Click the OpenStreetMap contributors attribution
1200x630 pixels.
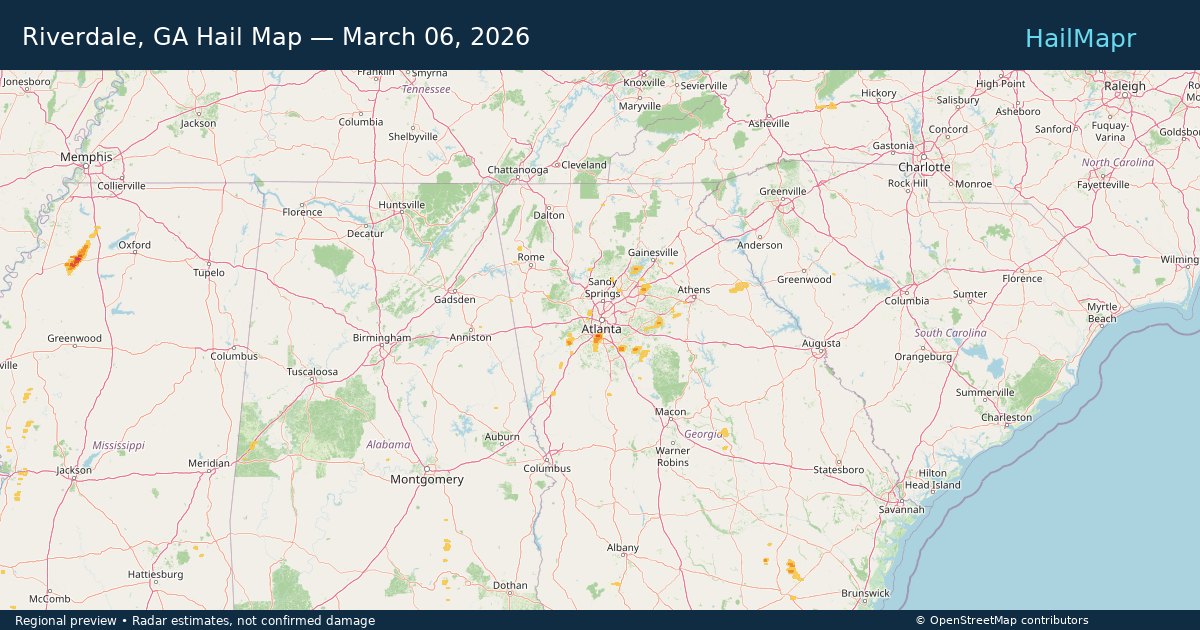click(x=1001, y=621)
